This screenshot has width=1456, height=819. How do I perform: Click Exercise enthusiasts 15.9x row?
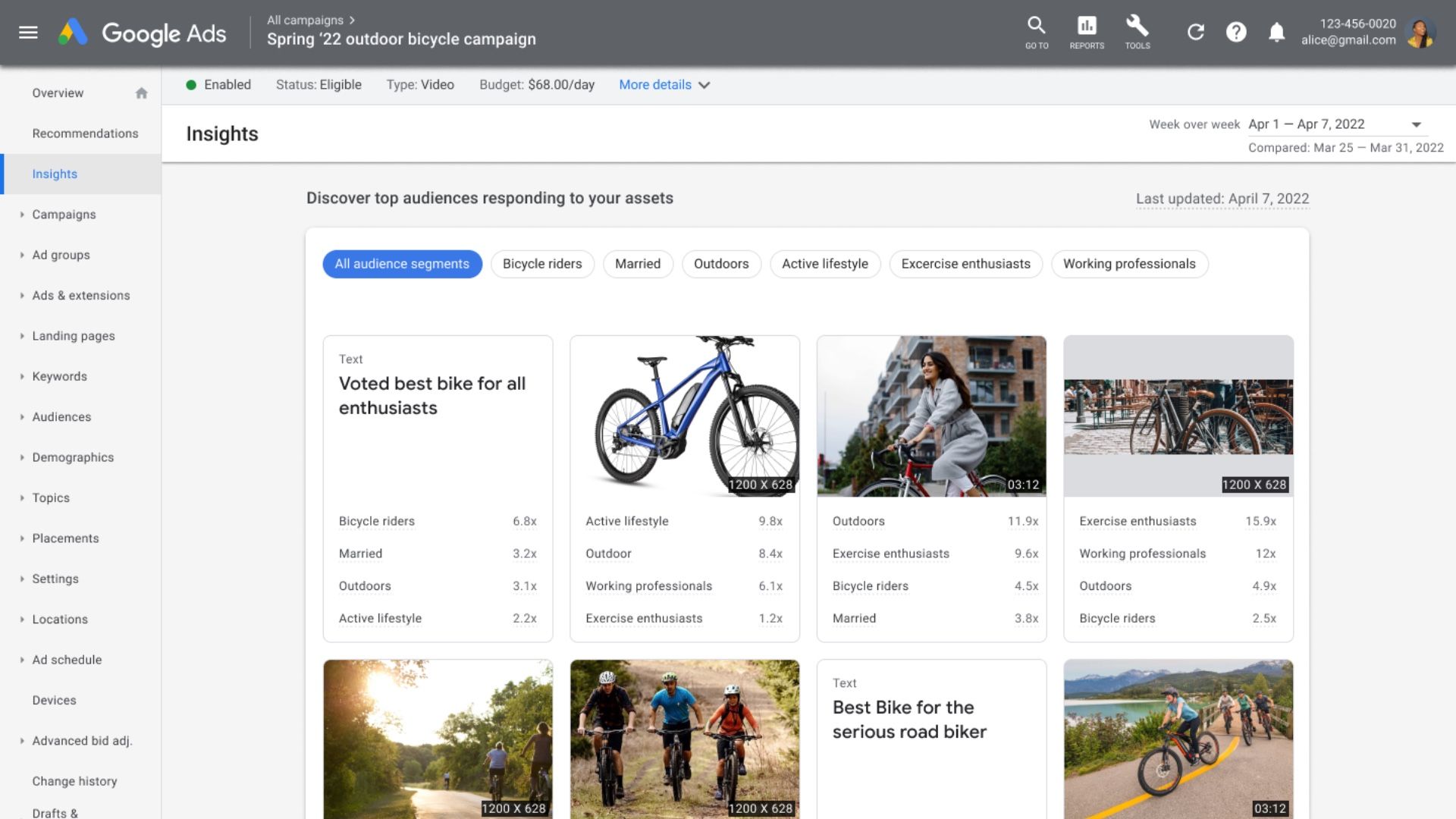(1178, 522)
